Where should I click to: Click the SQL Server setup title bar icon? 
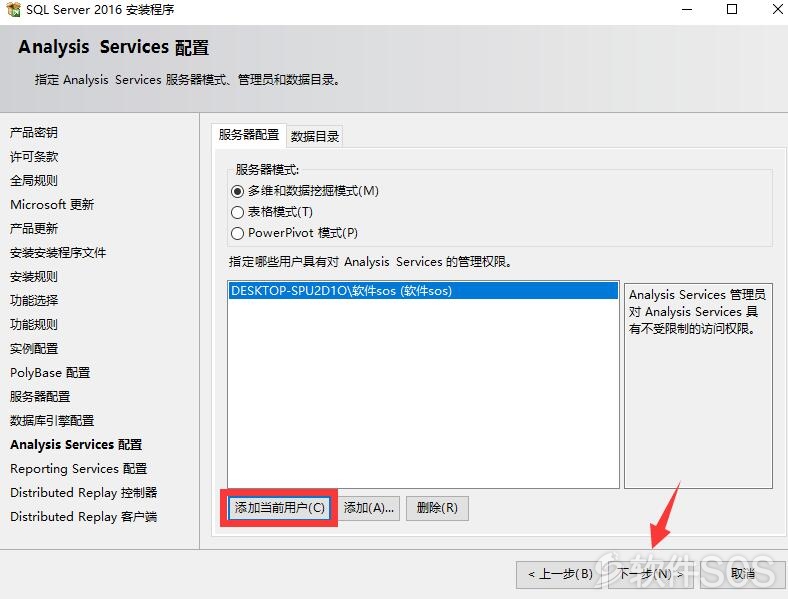(14, 9)
